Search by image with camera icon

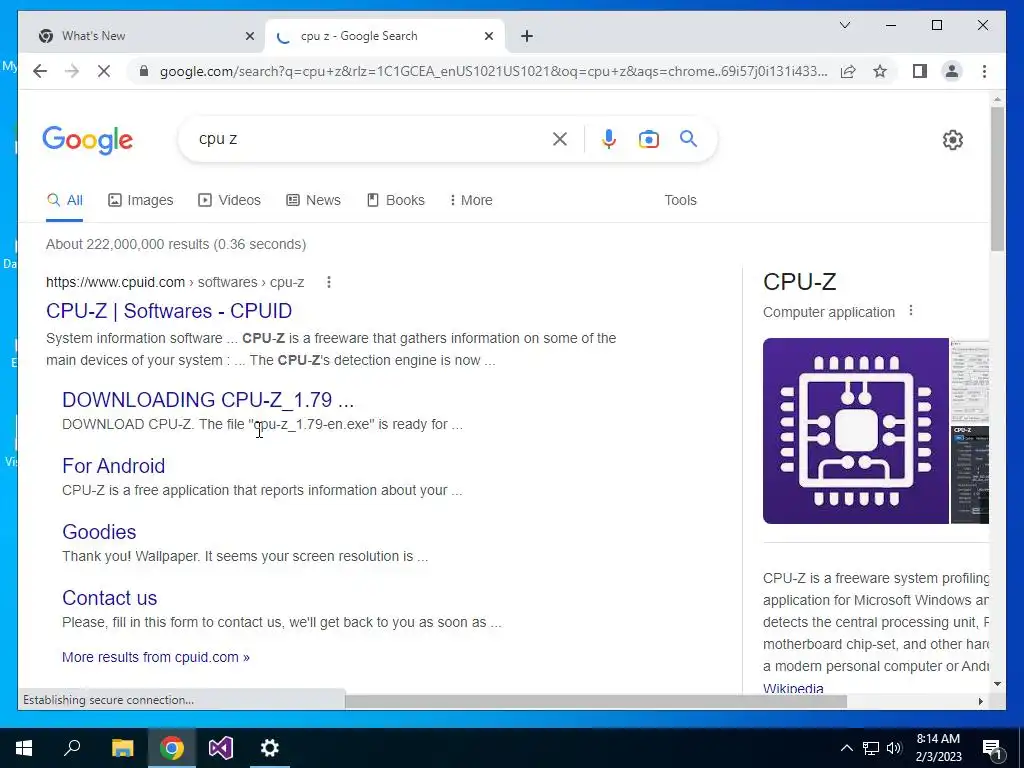[648, 138]
